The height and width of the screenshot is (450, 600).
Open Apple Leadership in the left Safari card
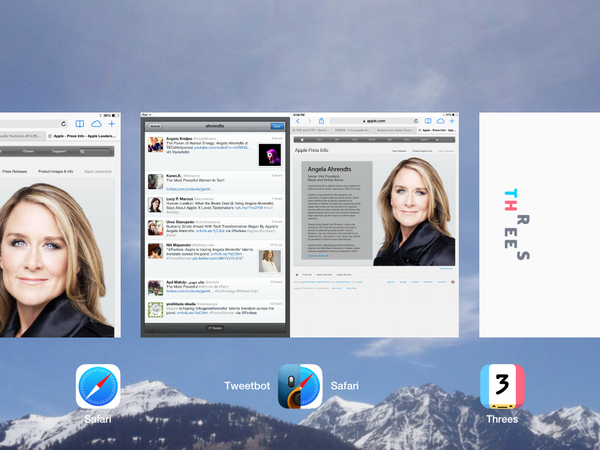(98, 171)
